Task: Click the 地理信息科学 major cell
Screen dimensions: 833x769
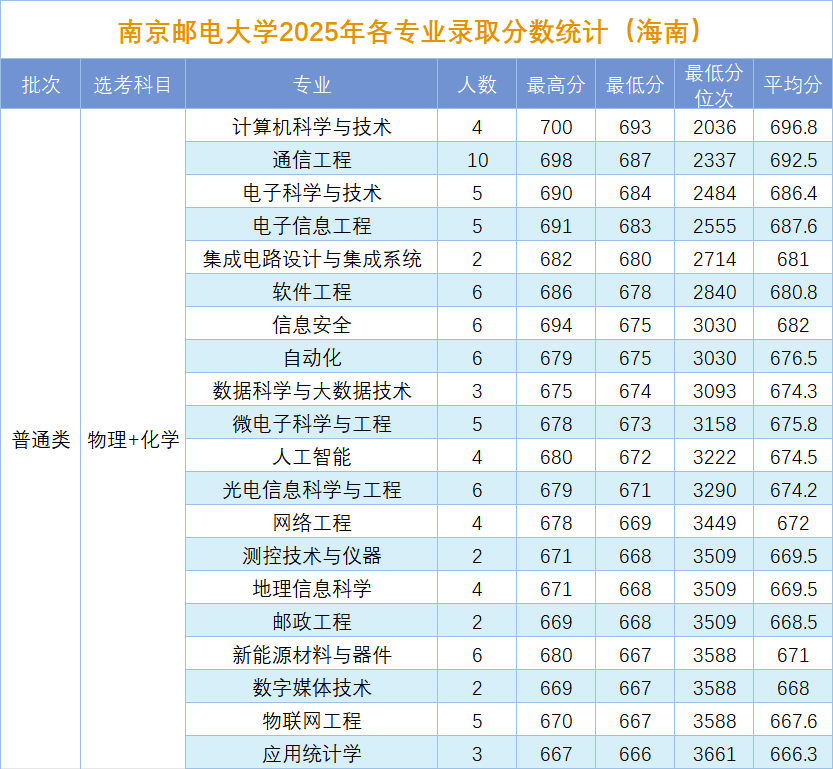Action: coord(311,588)
